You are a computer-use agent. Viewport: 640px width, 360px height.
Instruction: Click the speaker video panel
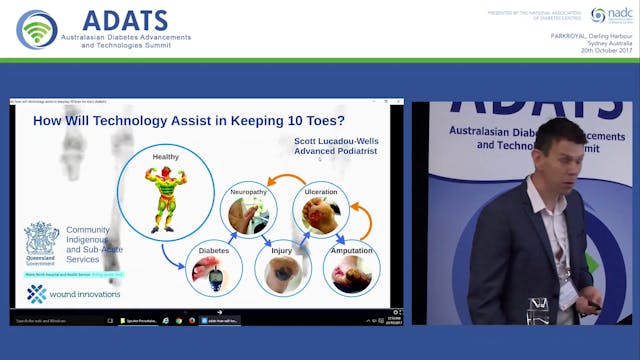[522, 213]
